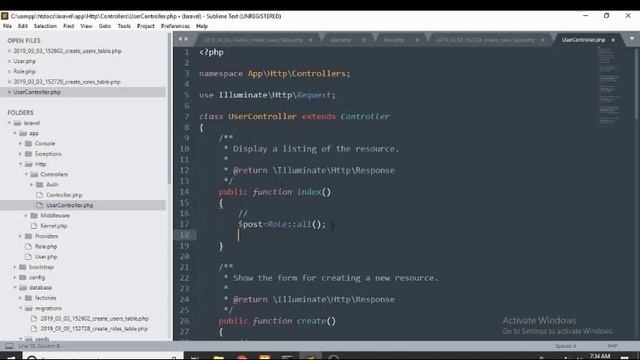Click the Middleware folder icon
Image resolution: width=640 pixels, height=360 pixels.
(34, 216)
